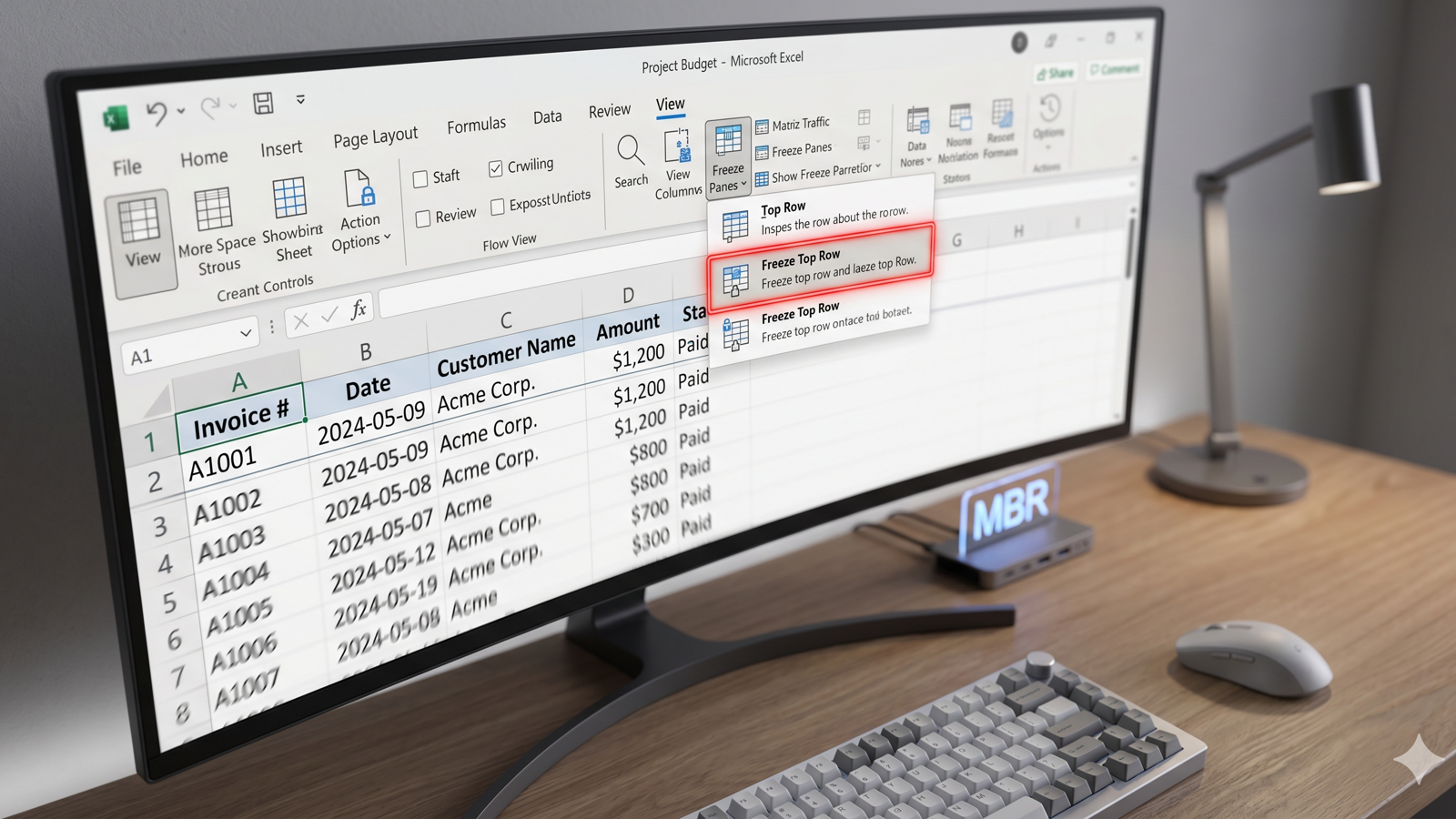Click the Excel logo icon in the title bar
The height and width of the screenshot is (819, 1456).
[x=116, y=118]
